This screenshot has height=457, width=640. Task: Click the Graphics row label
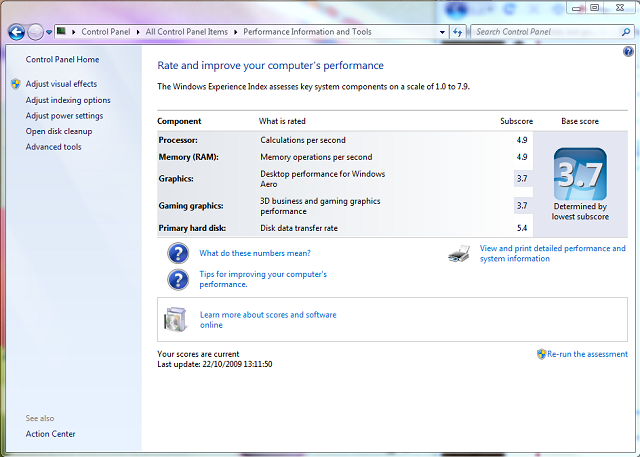pos(176,179)
